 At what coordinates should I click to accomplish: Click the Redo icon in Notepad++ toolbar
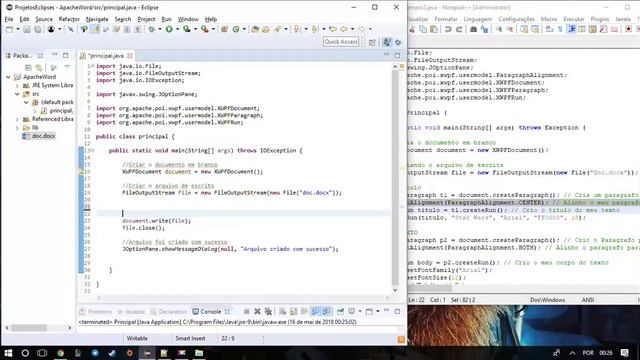tap(459, 29)
